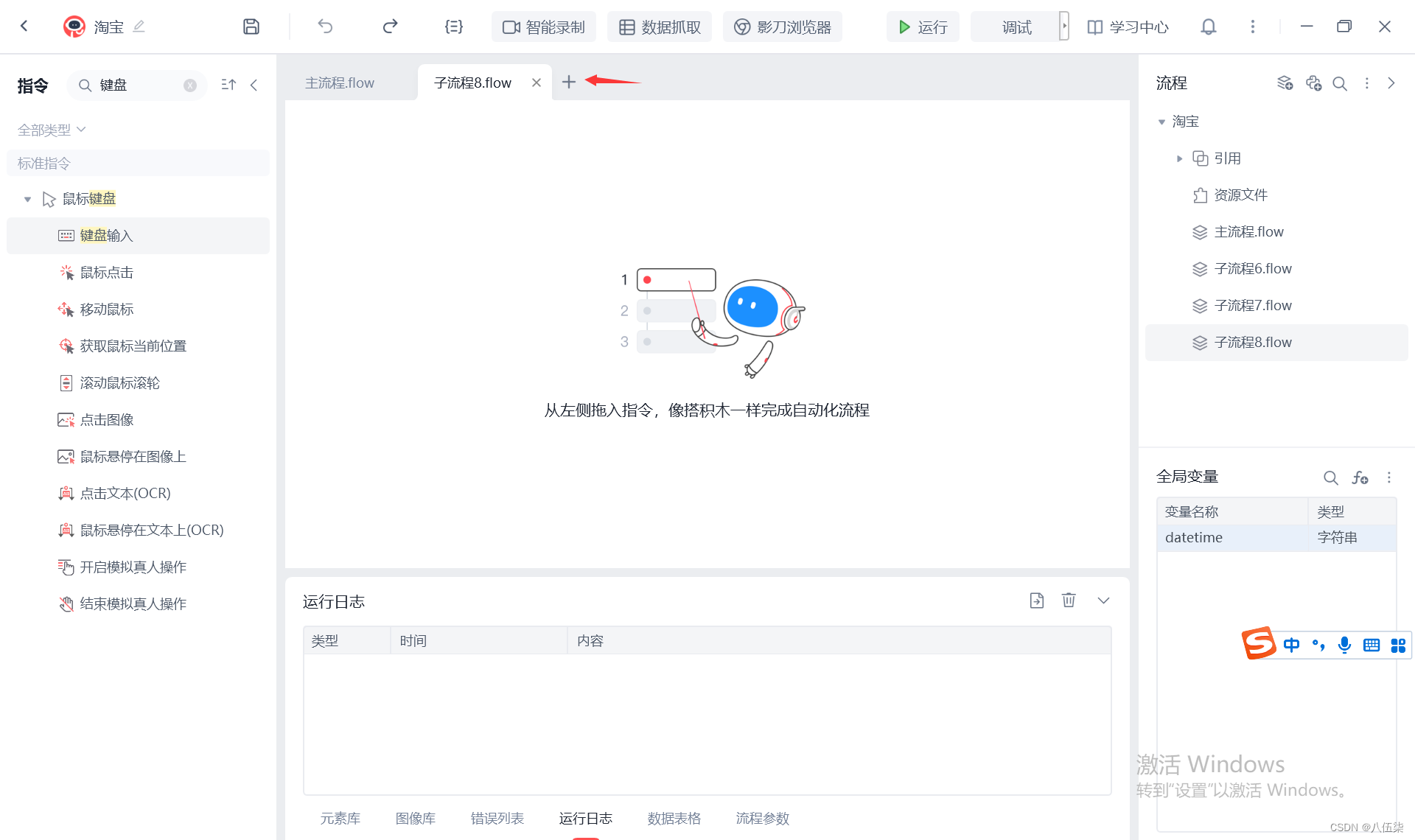Click the undo arrow icon

tap(325, 27)
